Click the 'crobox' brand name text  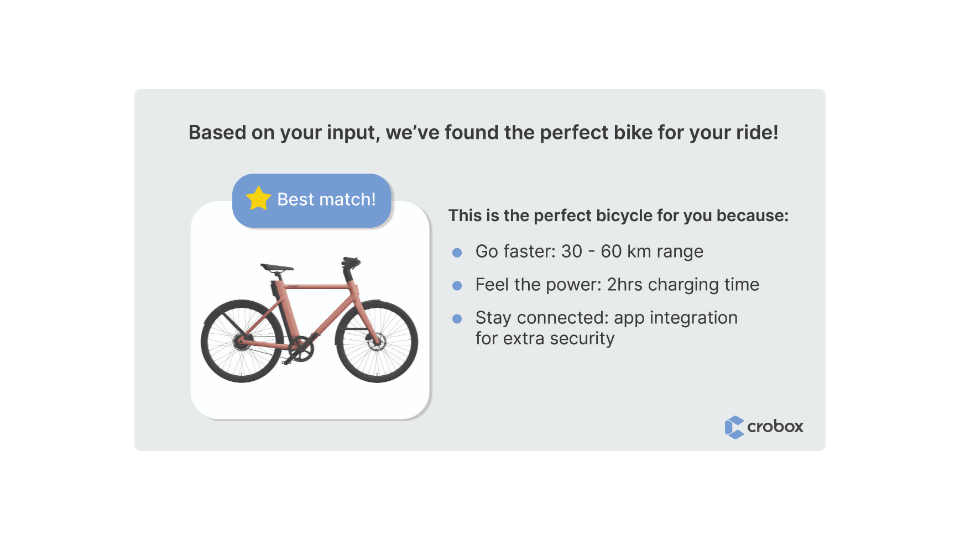coord(777,427)
